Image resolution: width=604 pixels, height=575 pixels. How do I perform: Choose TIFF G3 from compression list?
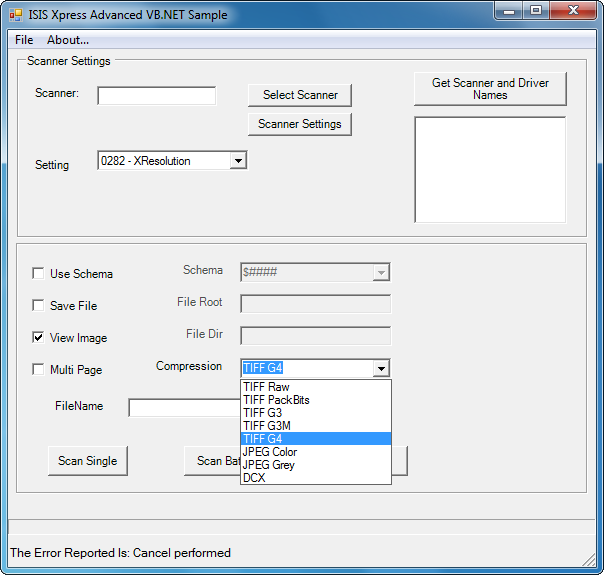coord(316,413)
